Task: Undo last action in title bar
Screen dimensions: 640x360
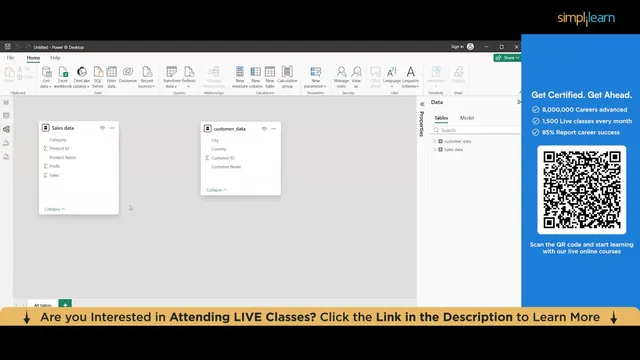Action: coord(18,47)
